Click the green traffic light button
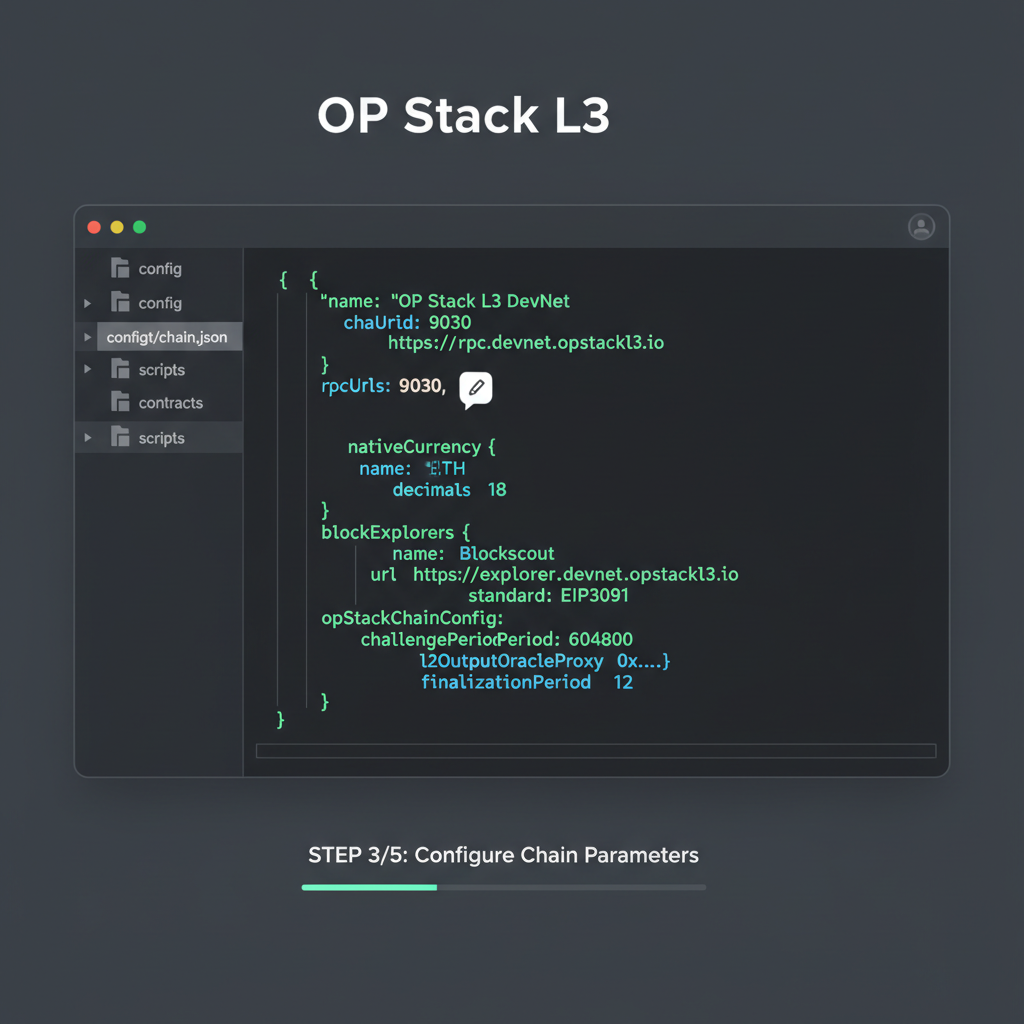 139,226
